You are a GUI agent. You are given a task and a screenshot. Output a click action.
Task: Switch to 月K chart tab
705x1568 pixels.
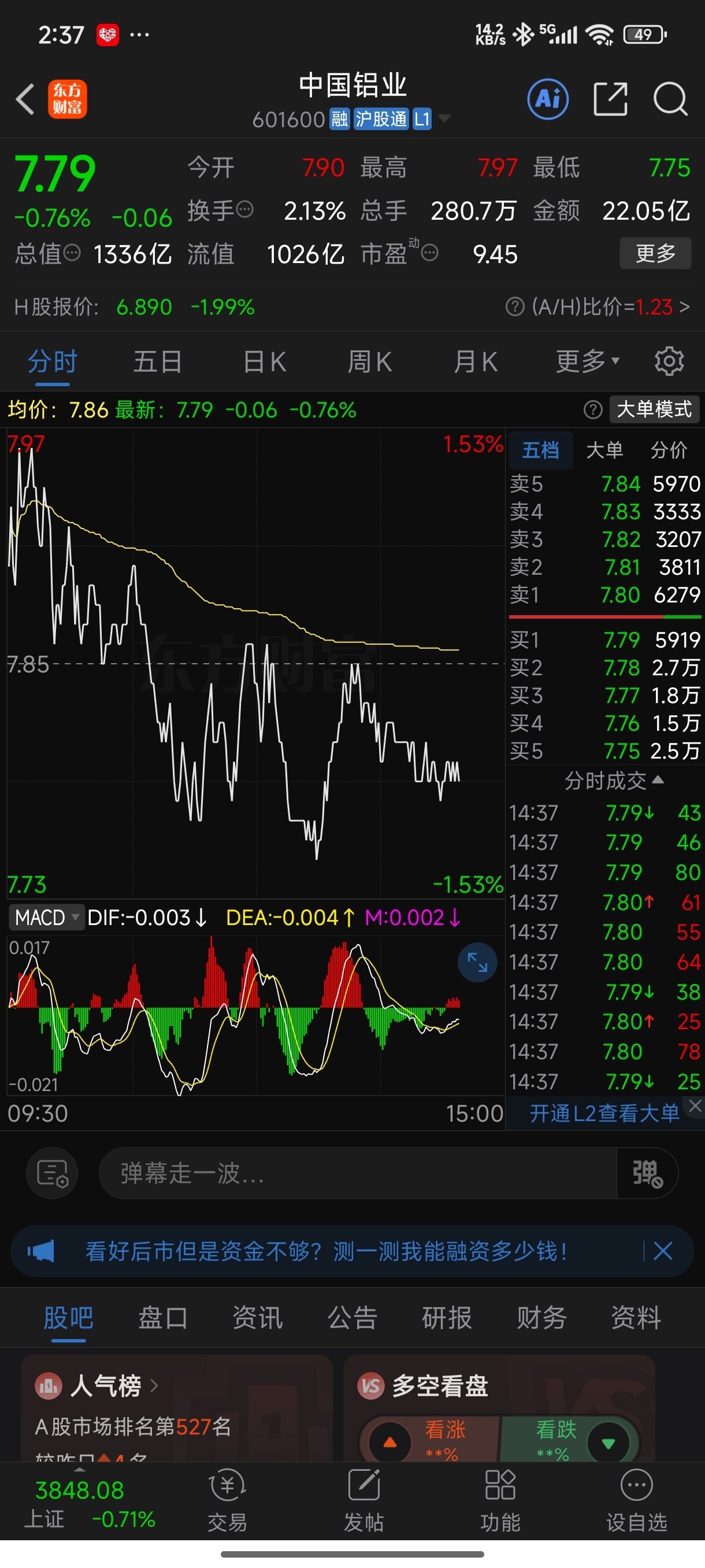click(x=475, y=362)
